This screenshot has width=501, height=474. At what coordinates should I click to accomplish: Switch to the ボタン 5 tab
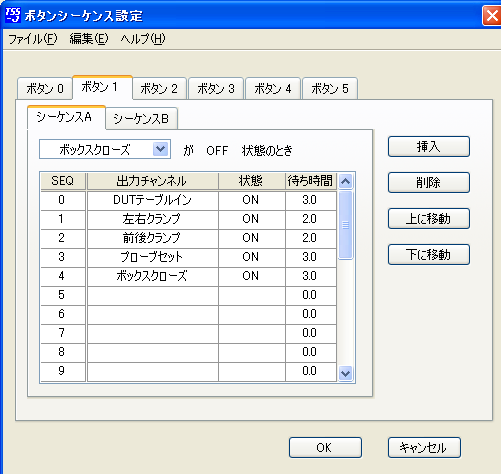(330, 88)
